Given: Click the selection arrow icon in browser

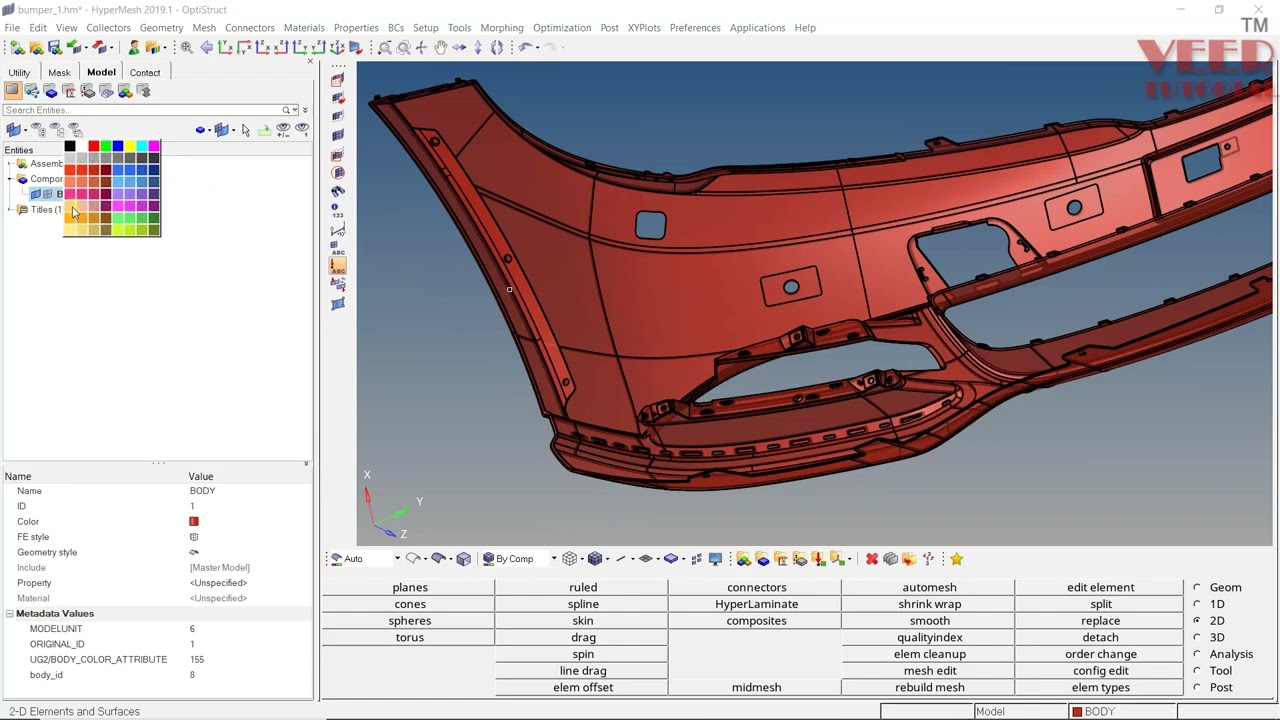Looking at the screenshot, I should pyautogui.click(x=245, y=130).
